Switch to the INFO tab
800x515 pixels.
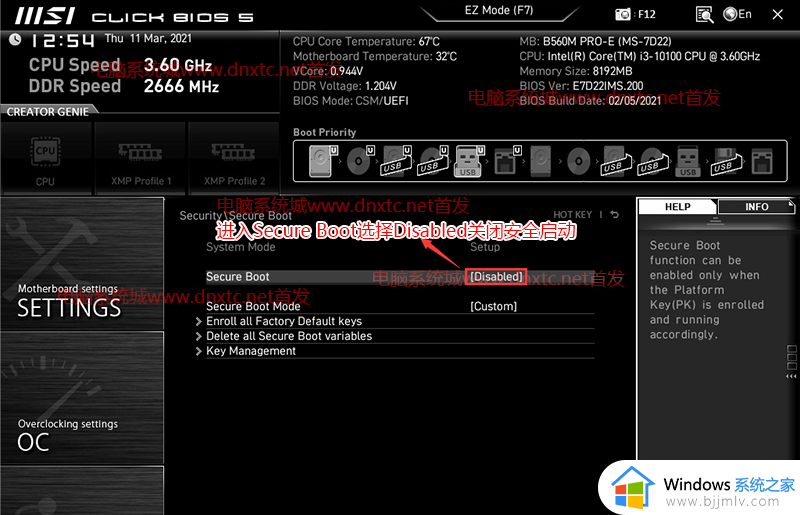pos(756,207)
